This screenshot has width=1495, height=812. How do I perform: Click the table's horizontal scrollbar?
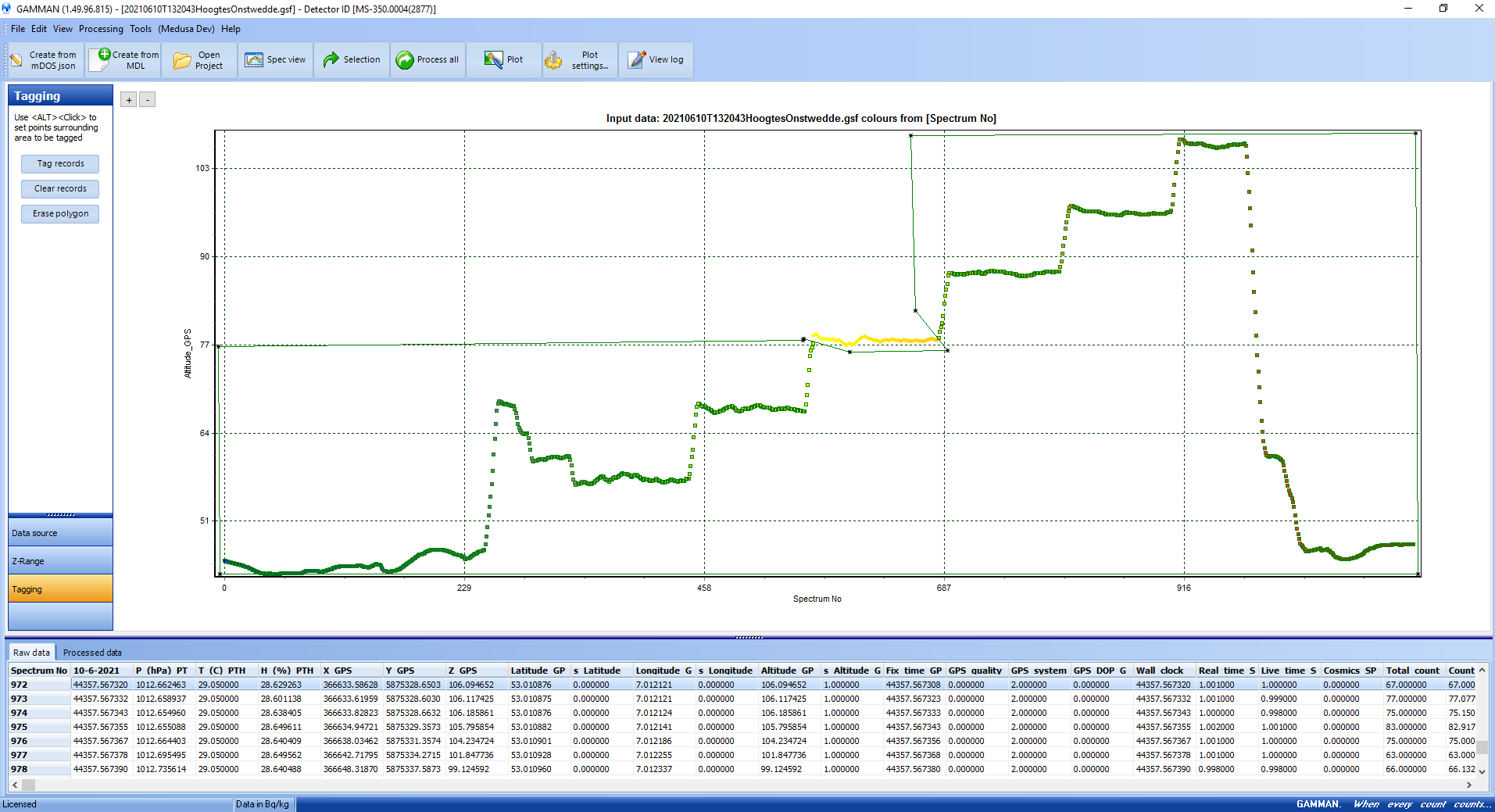pos(742,785)
